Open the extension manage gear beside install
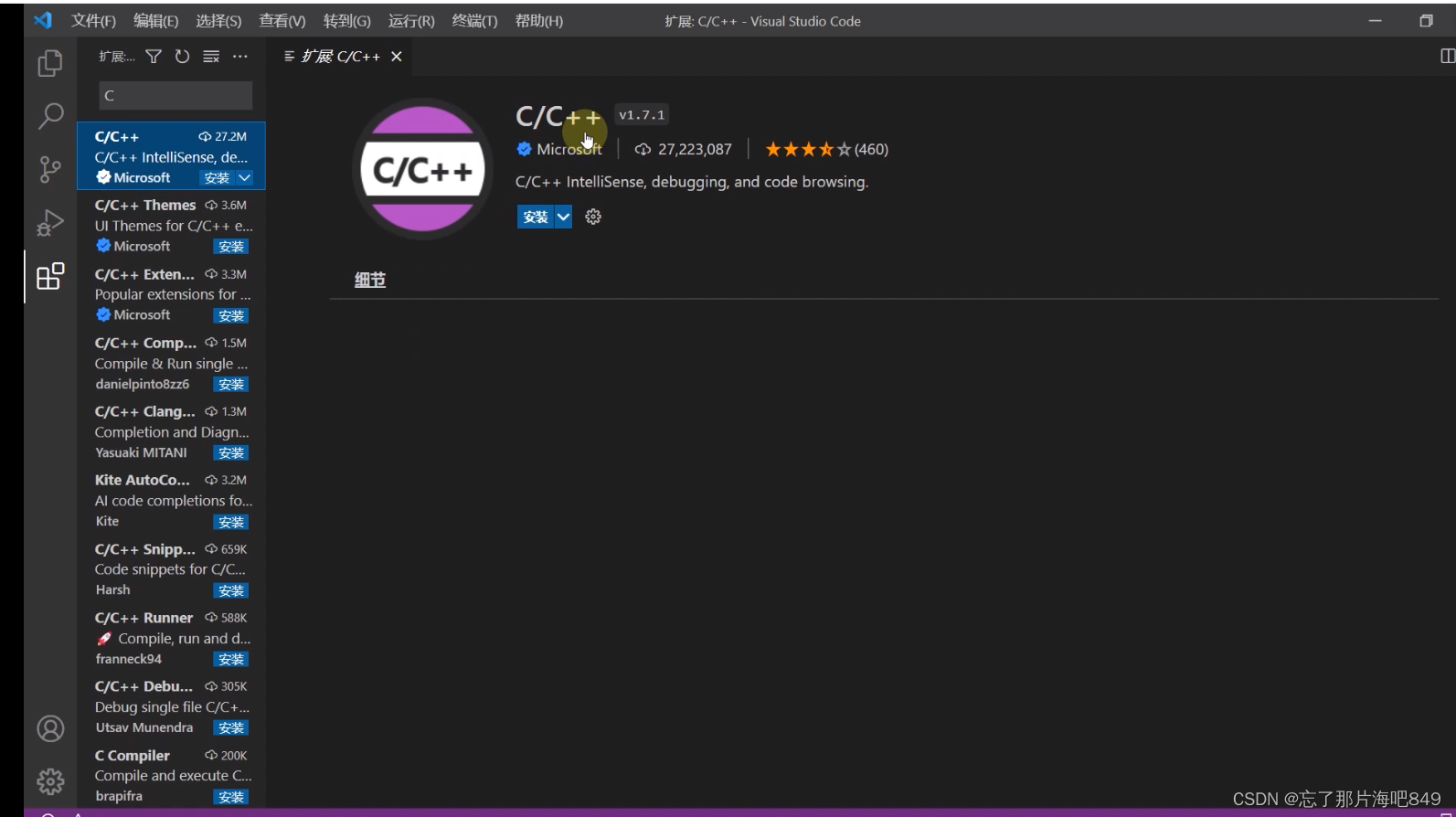 tap(593, 217)
